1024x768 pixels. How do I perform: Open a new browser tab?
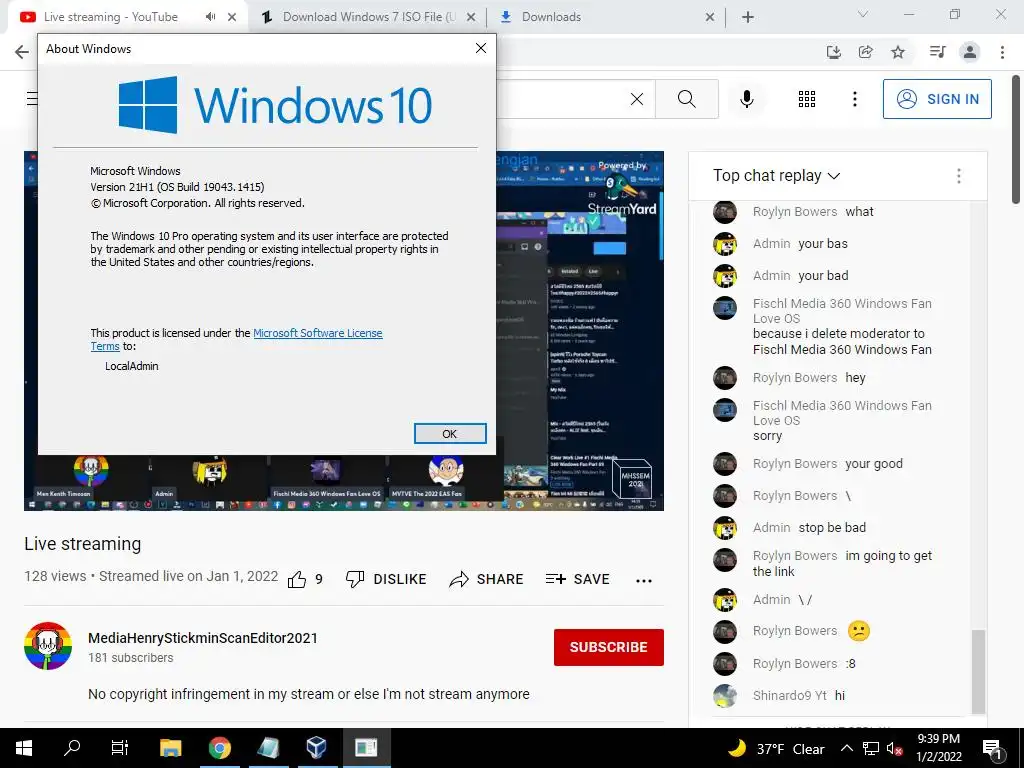(x=748, y=17)
